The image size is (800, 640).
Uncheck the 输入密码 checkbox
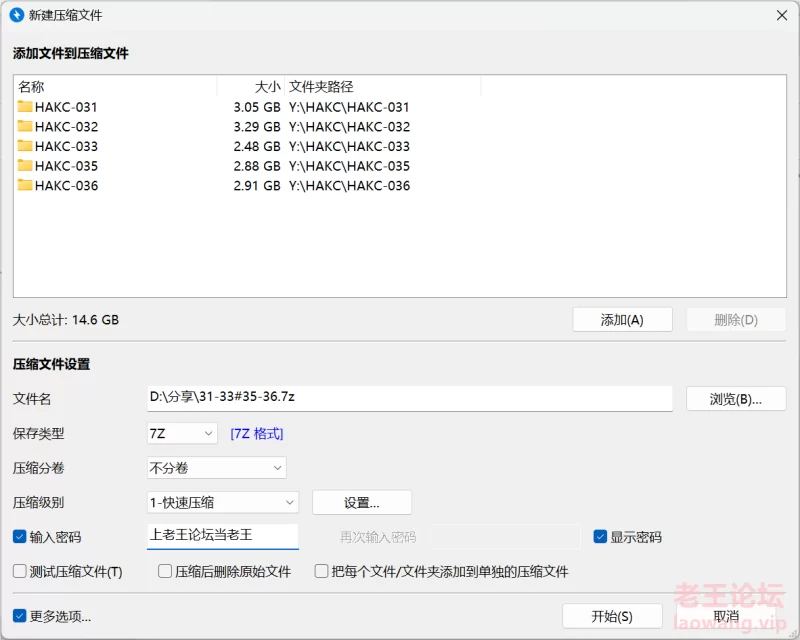click(19, 537)
